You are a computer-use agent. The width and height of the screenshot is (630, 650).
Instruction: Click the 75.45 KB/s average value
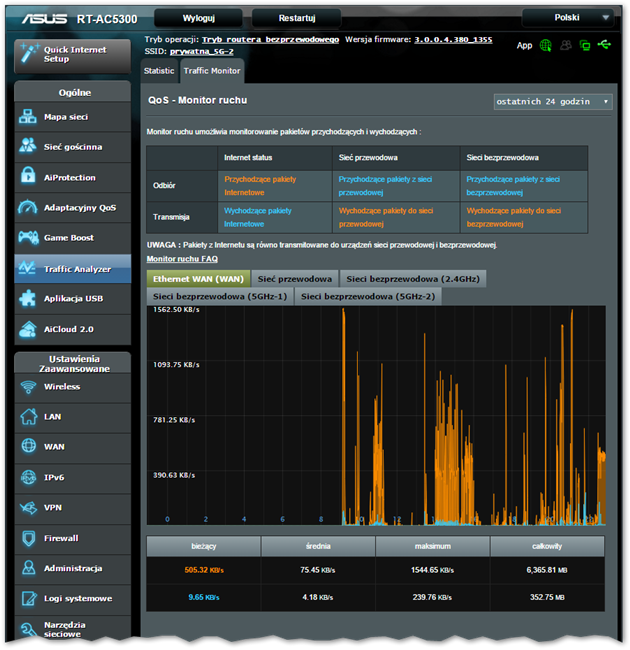[318, 570]
